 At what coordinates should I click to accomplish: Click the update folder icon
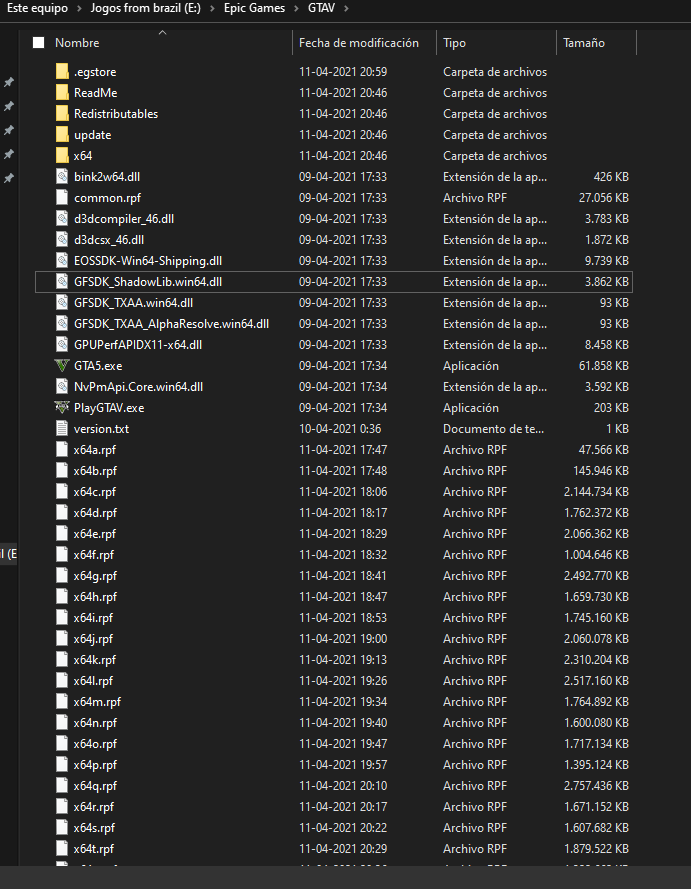[62, 134]
